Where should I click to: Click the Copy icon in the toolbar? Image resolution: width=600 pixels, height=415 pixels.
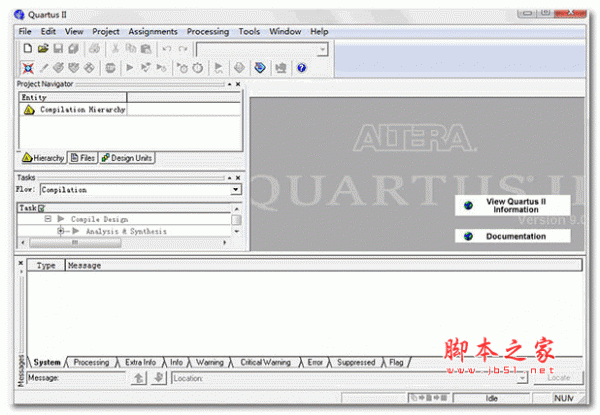(130, 49)
